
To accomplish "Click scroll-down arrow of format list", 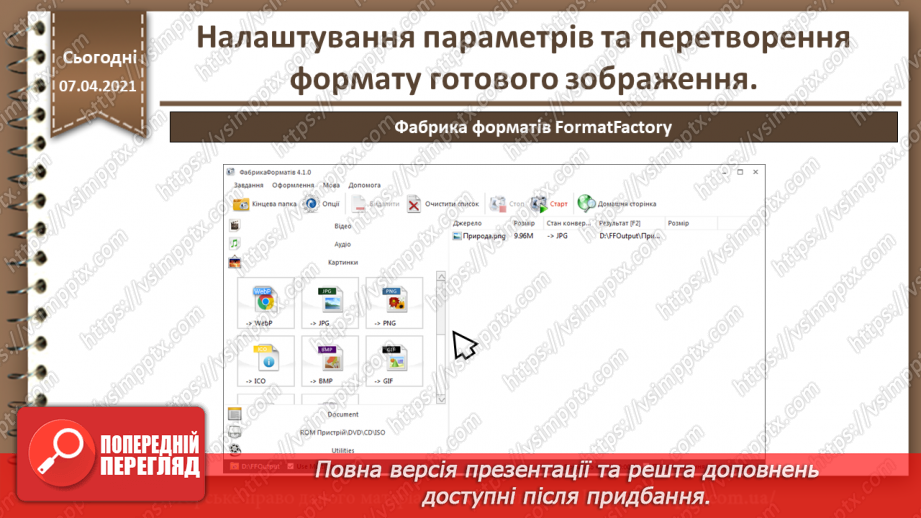I will point(441,399).
